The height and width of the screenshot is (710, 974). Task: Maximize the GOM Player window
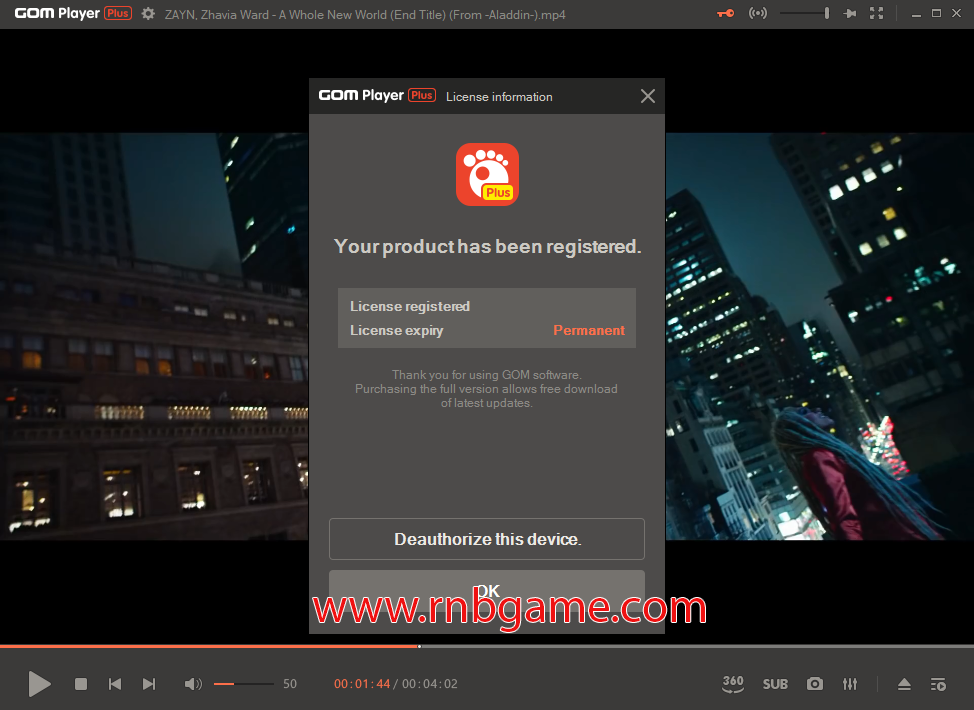[936, 13]
